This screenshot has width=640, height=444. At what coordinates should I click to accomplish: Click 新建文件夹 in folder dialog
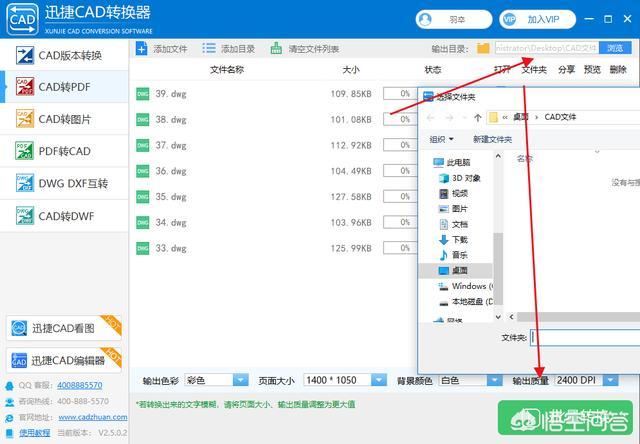492,139
